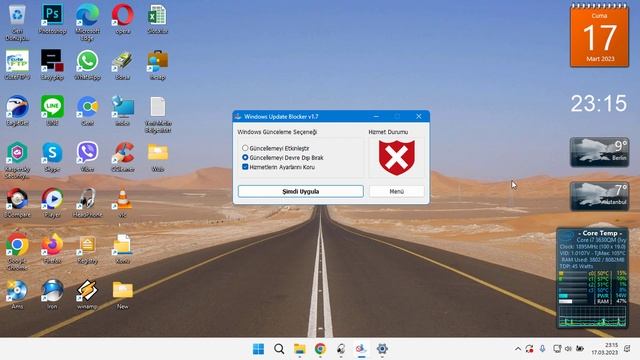Open the Recycle Bin desktop icon

[17, 22]
